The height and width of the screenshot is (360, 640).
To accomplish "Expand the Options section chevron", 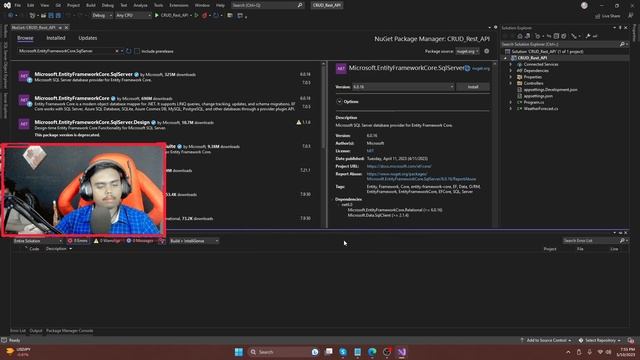I will 339,101.
